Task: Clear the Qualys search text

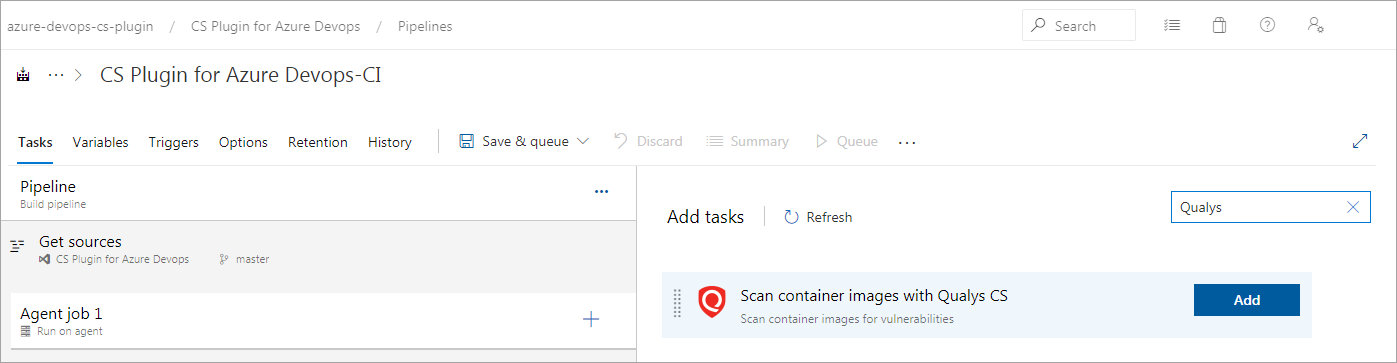Action: click(1353, 207)
